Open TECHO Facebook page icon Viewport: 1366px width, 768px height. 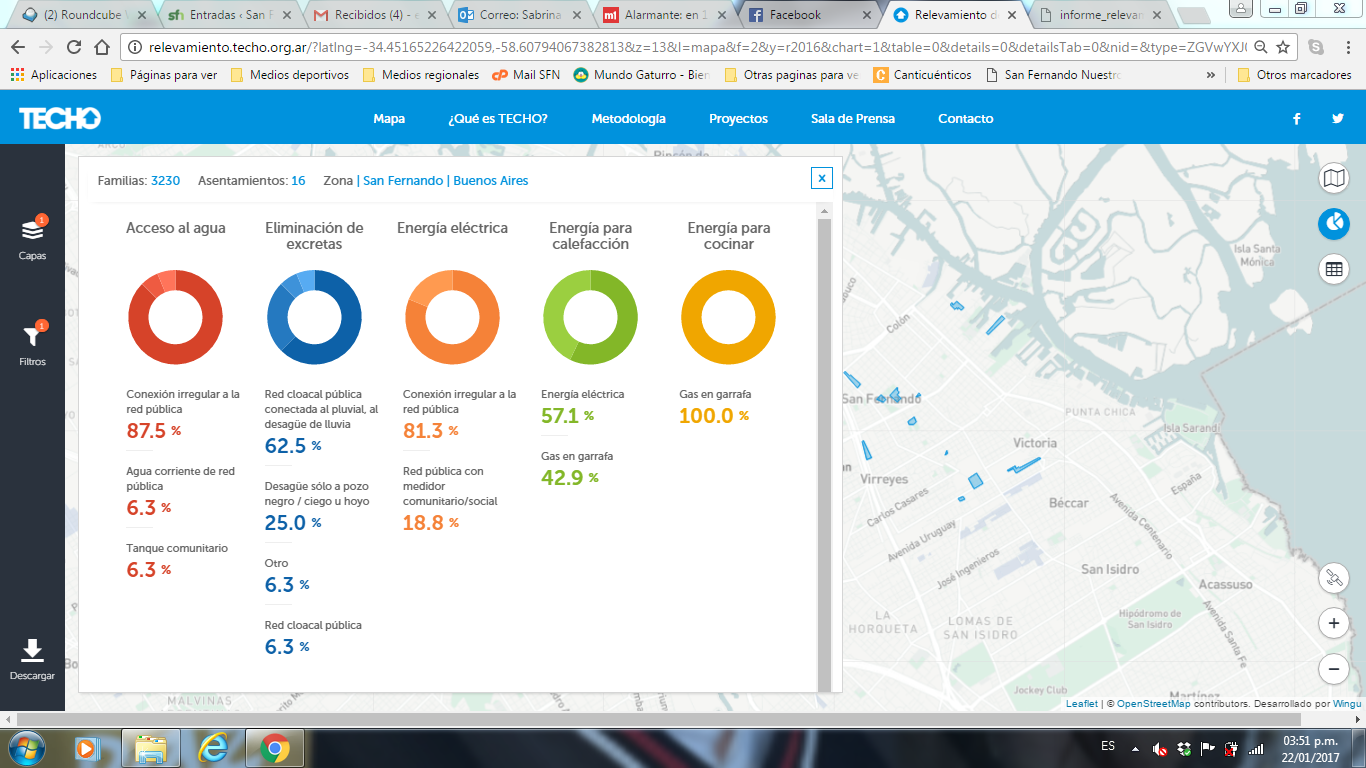[1297, 118]
